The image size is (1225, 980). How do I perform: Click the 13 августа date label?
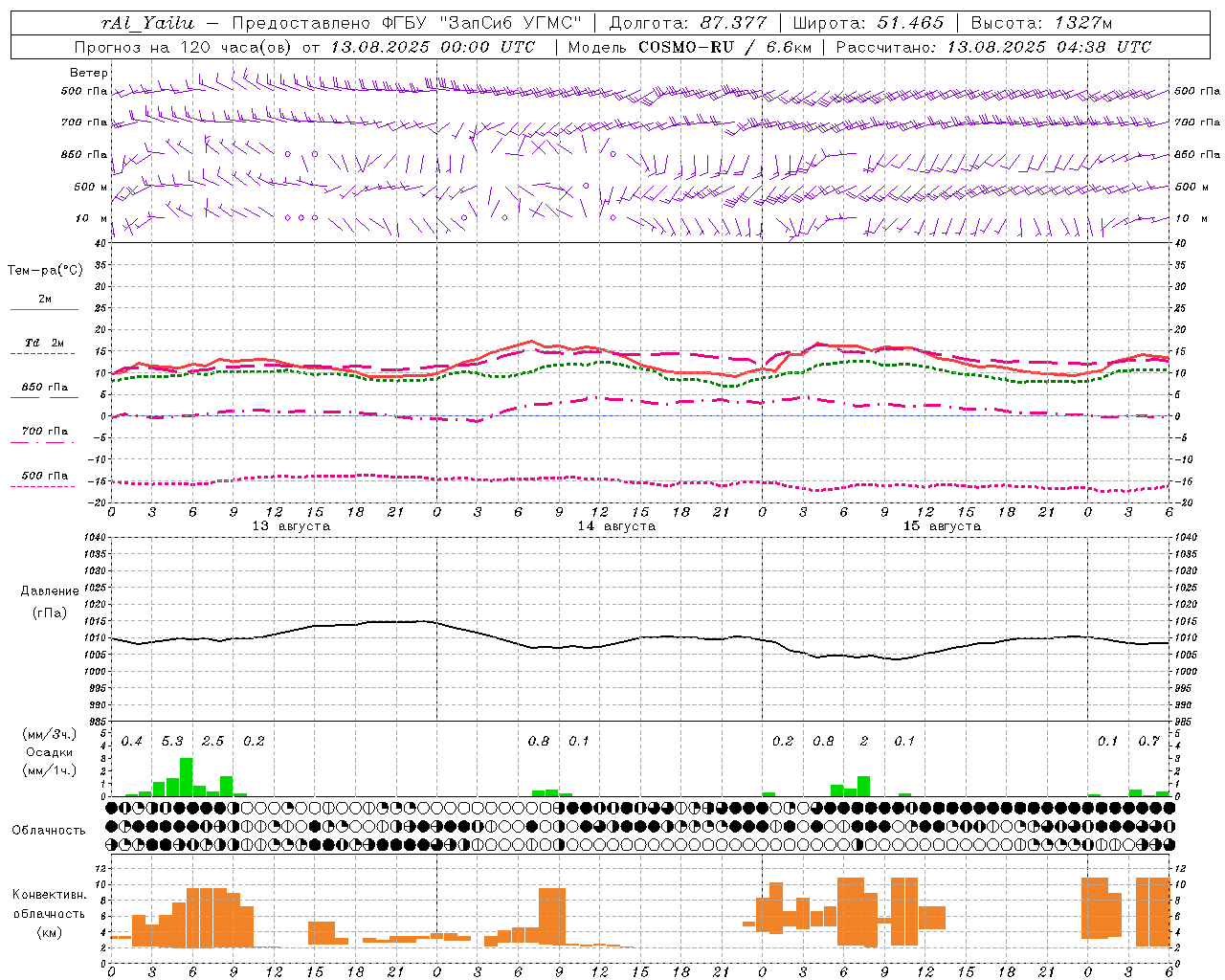(291, 526)
